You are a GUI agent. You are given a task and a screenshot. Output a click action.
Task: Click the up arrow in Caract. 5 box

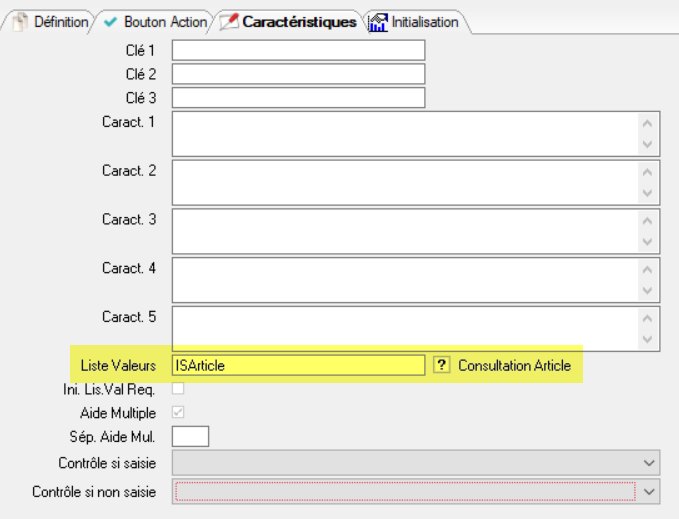click(648, 318)
